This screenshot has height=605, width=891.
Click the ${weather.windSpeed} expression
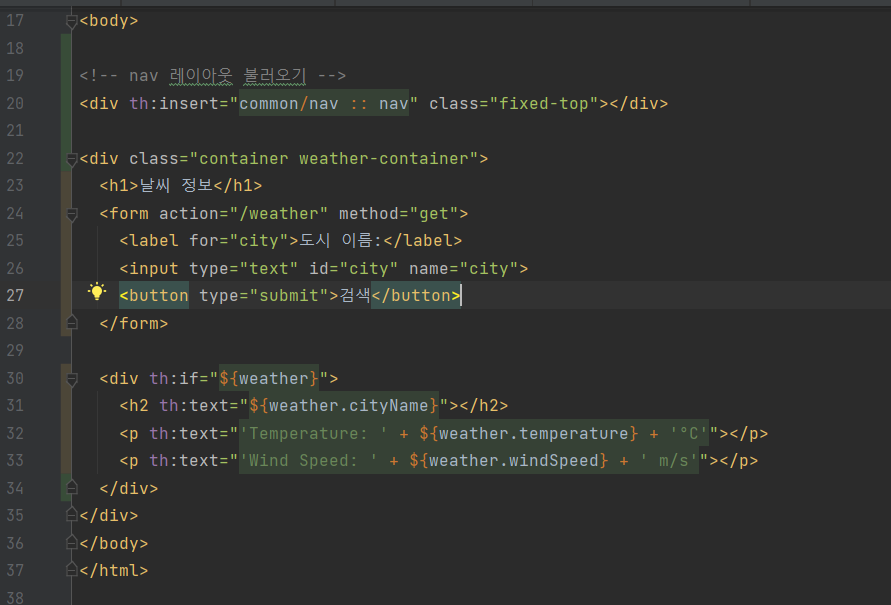tap(509, 461)
